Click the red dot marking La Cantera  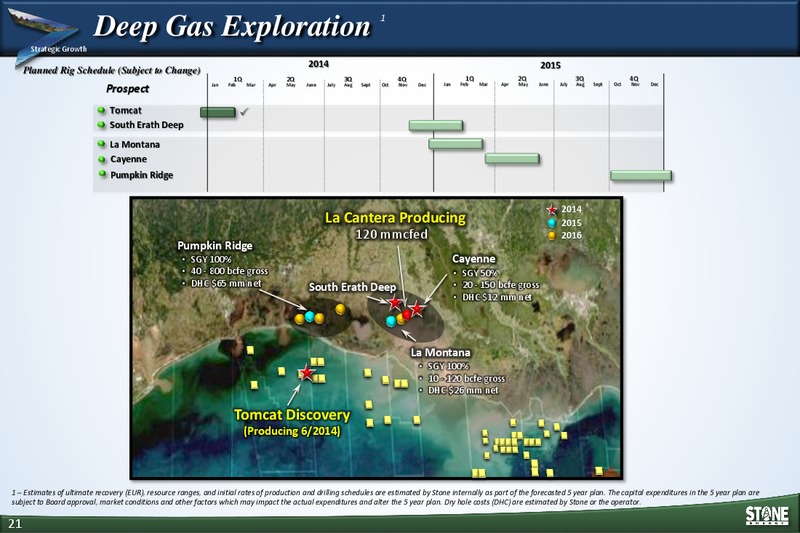click(407, 314)
